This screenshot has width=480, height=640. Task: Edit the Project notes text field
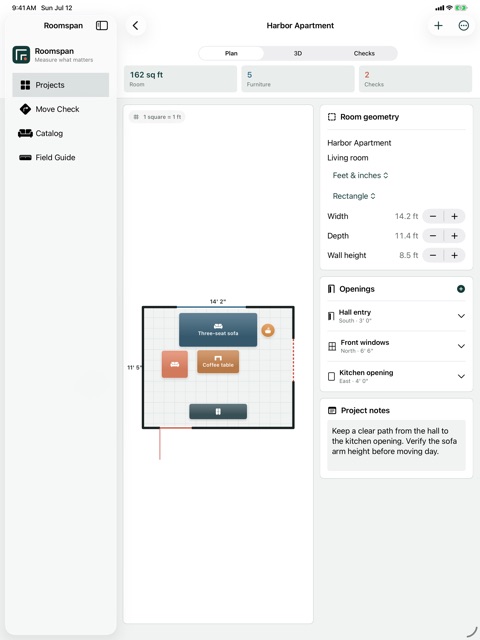[x=396, y=445]
